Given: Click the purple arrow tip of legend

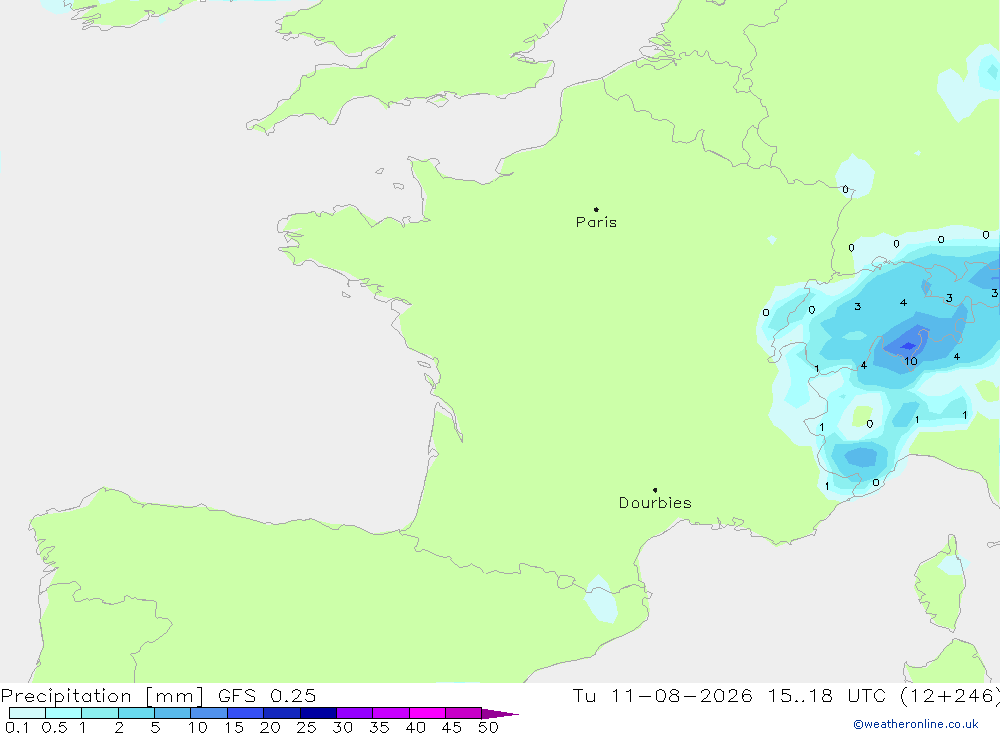Looking at the screenshot, I should pos(500,714).
